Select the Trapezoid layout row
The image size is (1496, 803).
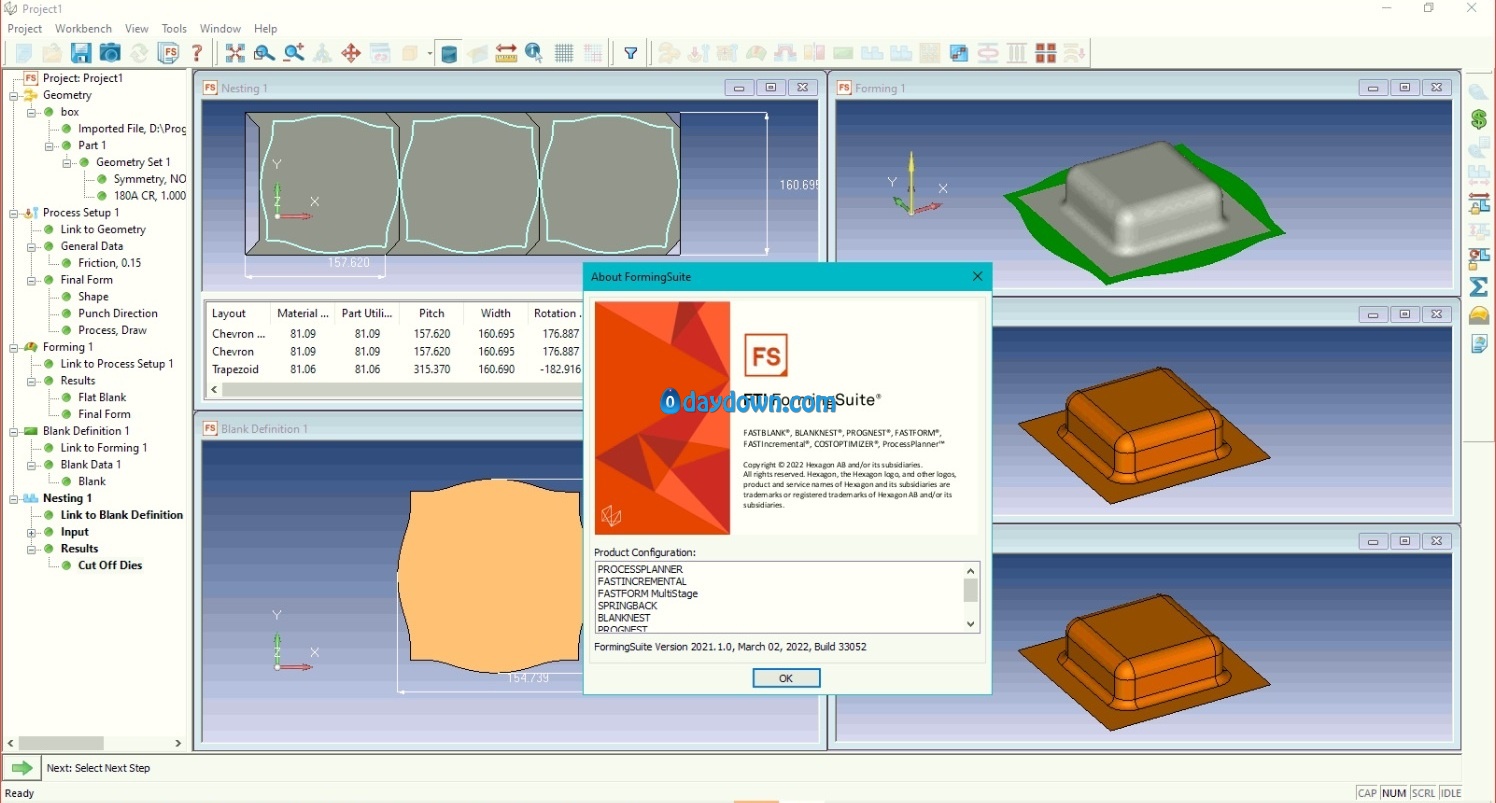[x=235, y=369]
